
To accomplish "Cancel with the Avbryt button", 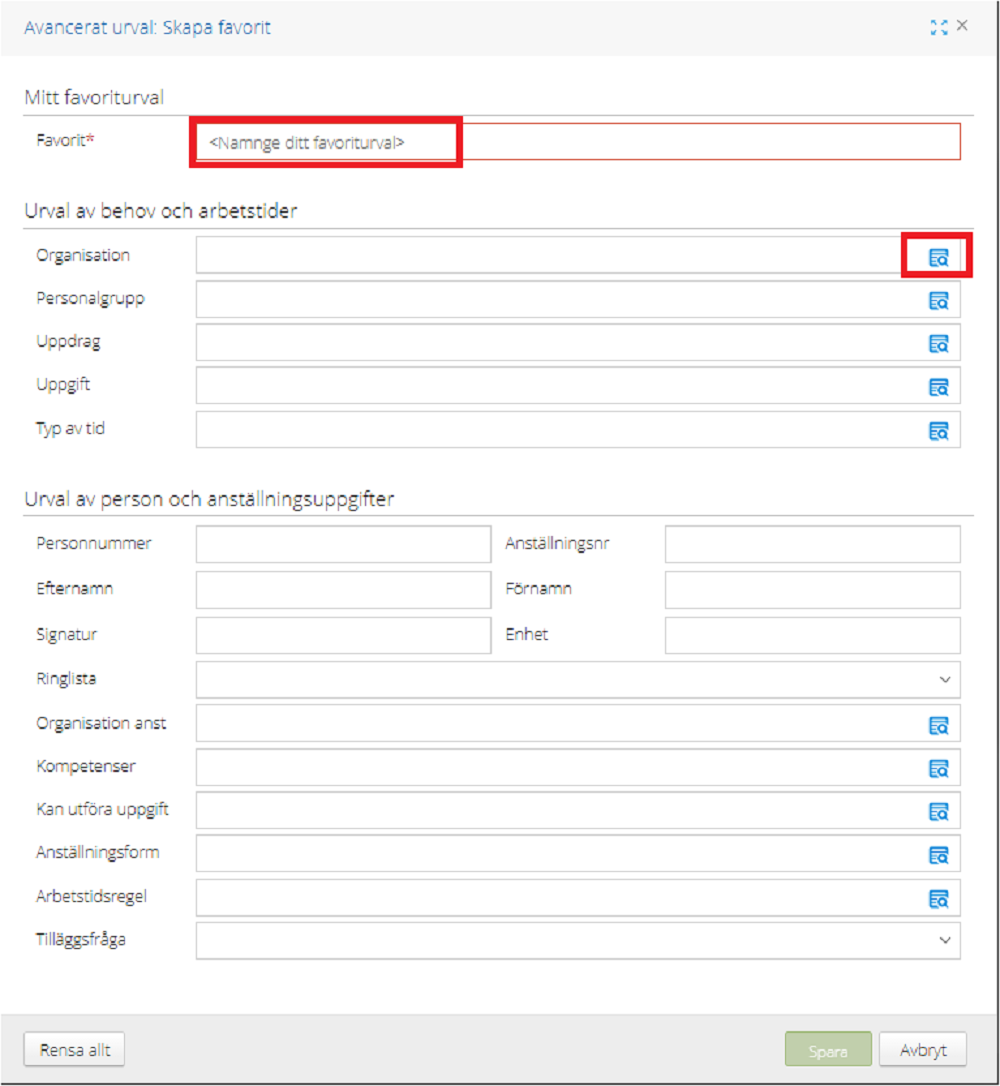I will click(x=923, y=1050).
